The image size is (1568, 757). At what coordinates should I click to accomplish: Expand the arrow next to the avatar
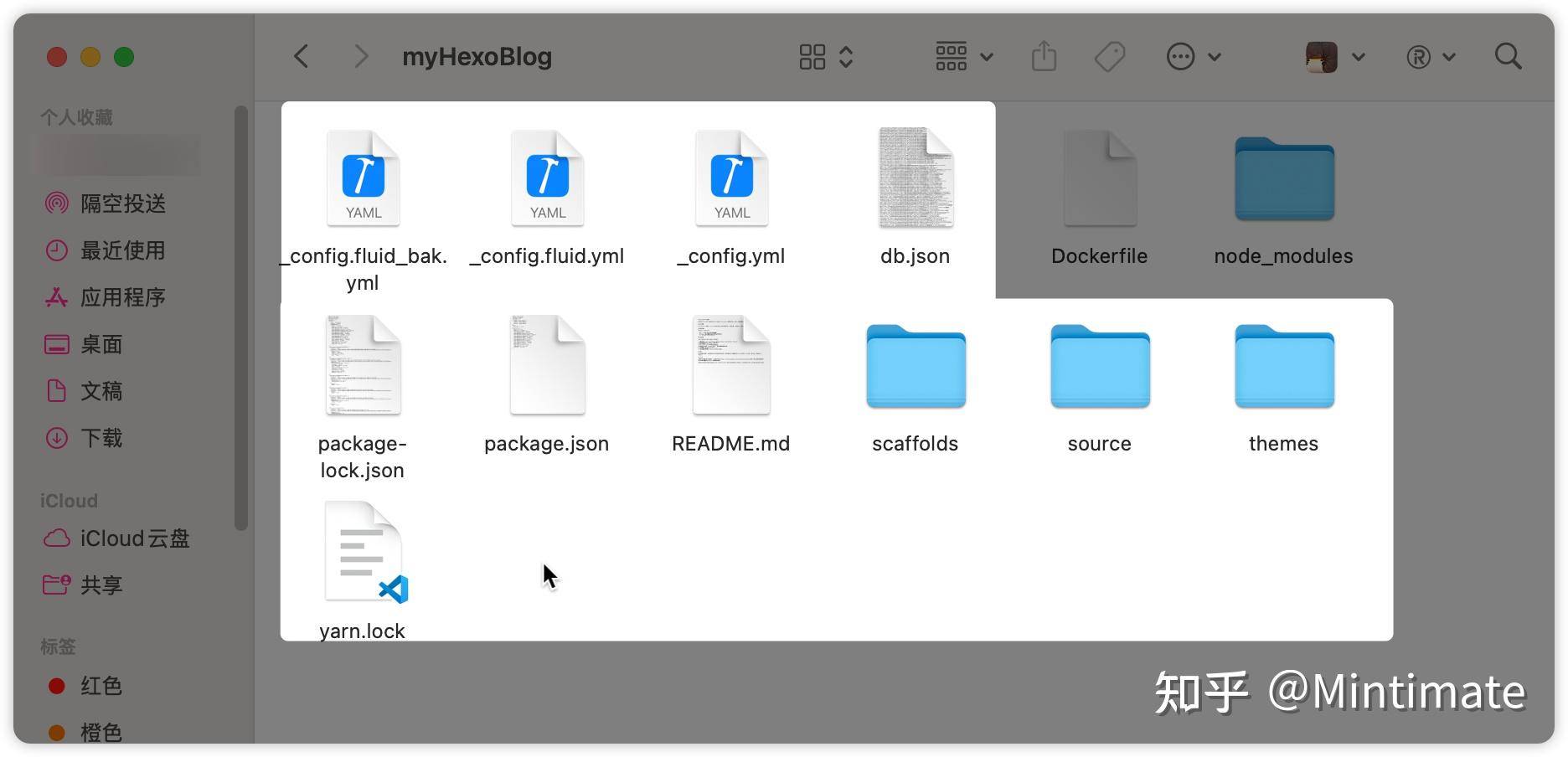[1359, 58]
